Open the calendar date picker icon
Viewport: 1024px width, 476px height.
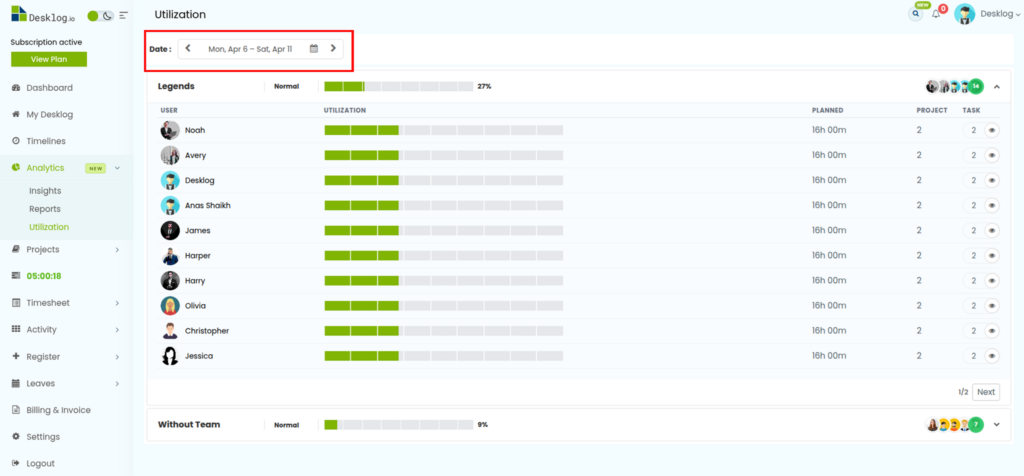click(x=314, y=48)
